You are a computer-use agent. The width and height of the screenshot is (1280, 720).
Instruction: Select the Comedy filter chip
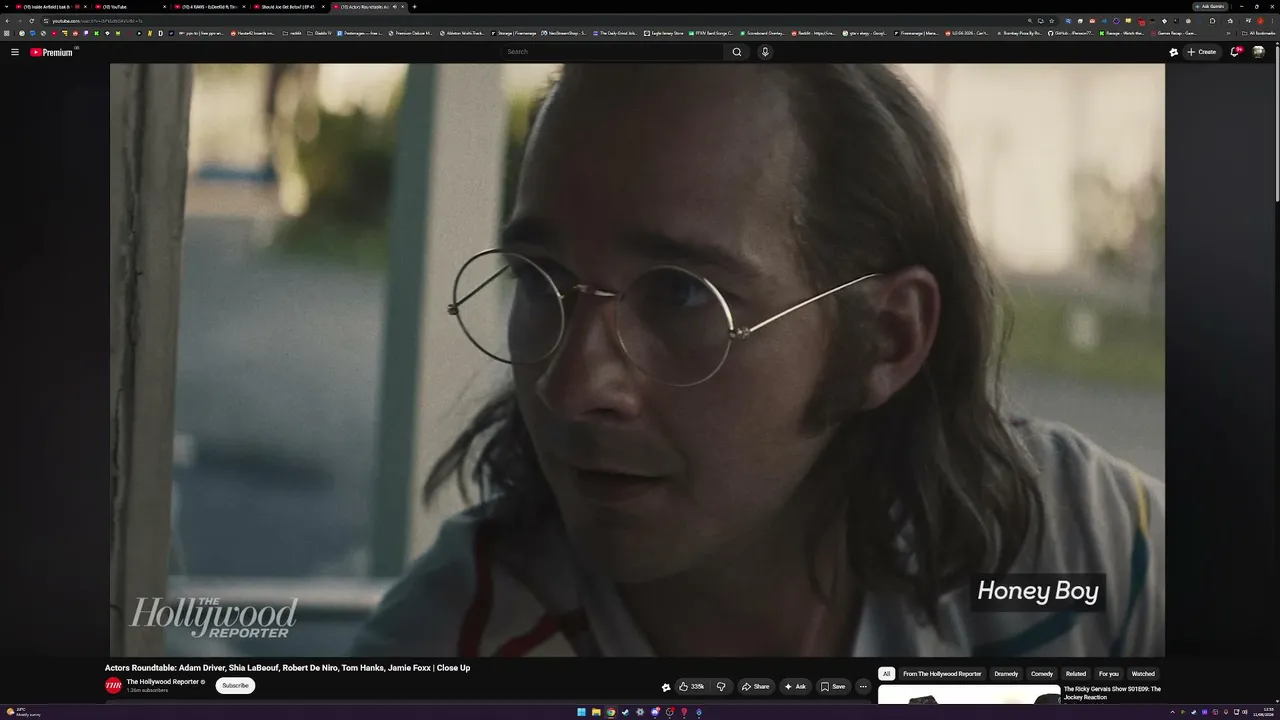click(1042, 674)
